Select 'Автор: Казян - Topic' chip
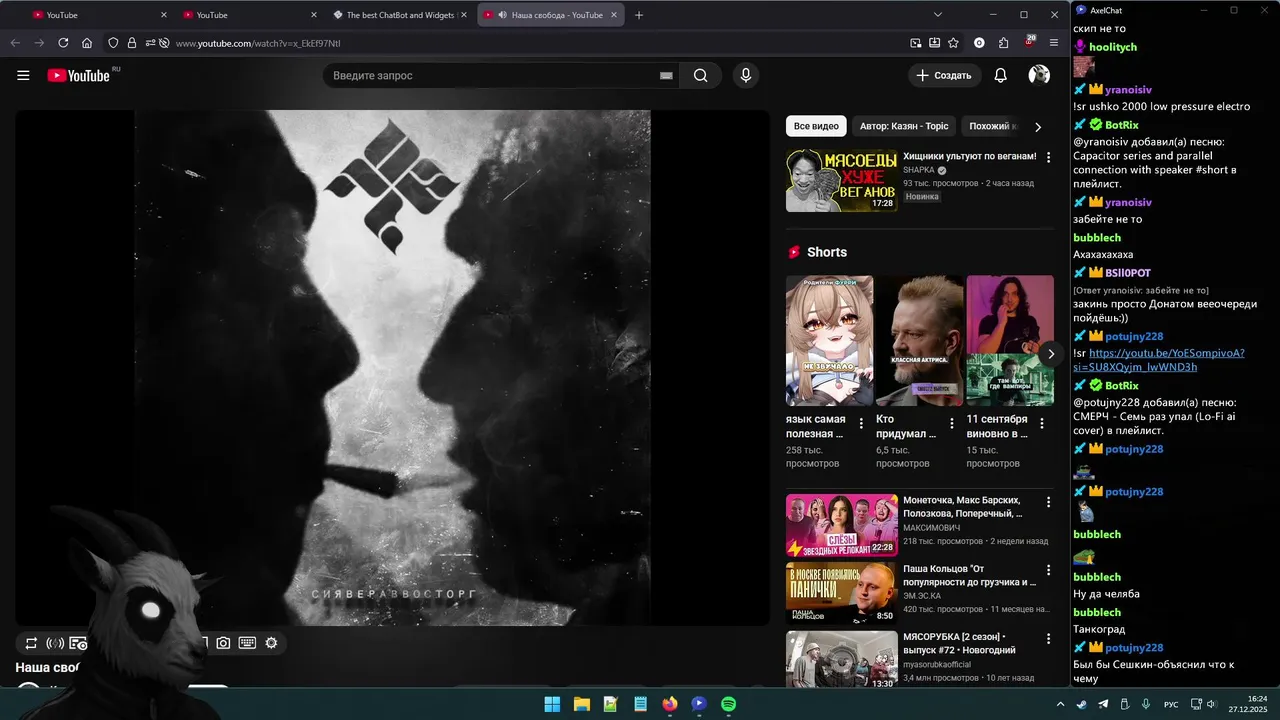This screenshot has width=1280, height=720. click(x=904, y=127)
